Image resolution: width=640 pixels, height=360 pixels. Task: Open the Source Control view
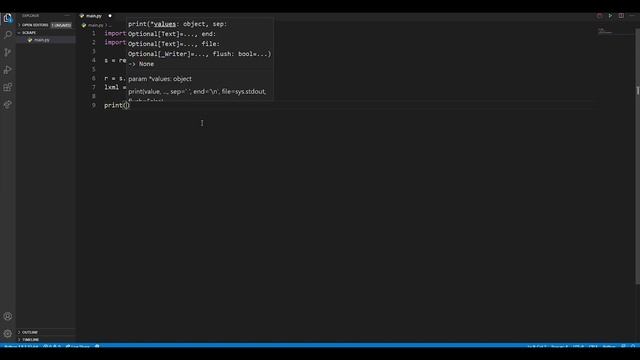pos(8,52)
